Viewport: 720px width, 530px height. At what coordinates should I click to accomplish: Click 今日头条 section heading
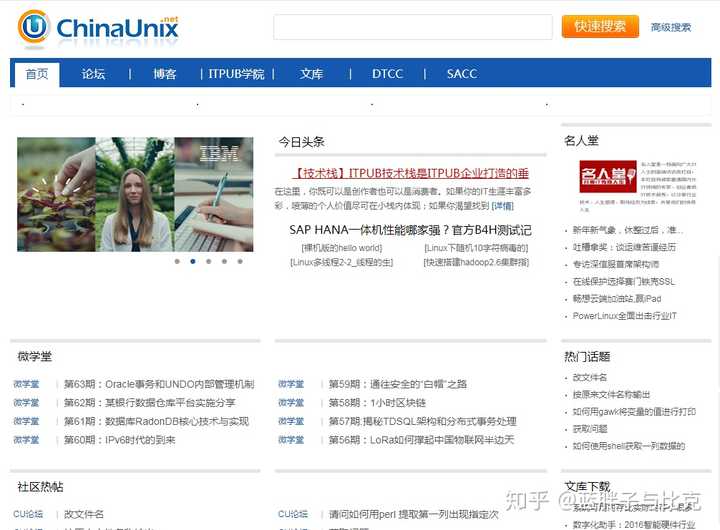pyautogui.click(x=301, y=142)
